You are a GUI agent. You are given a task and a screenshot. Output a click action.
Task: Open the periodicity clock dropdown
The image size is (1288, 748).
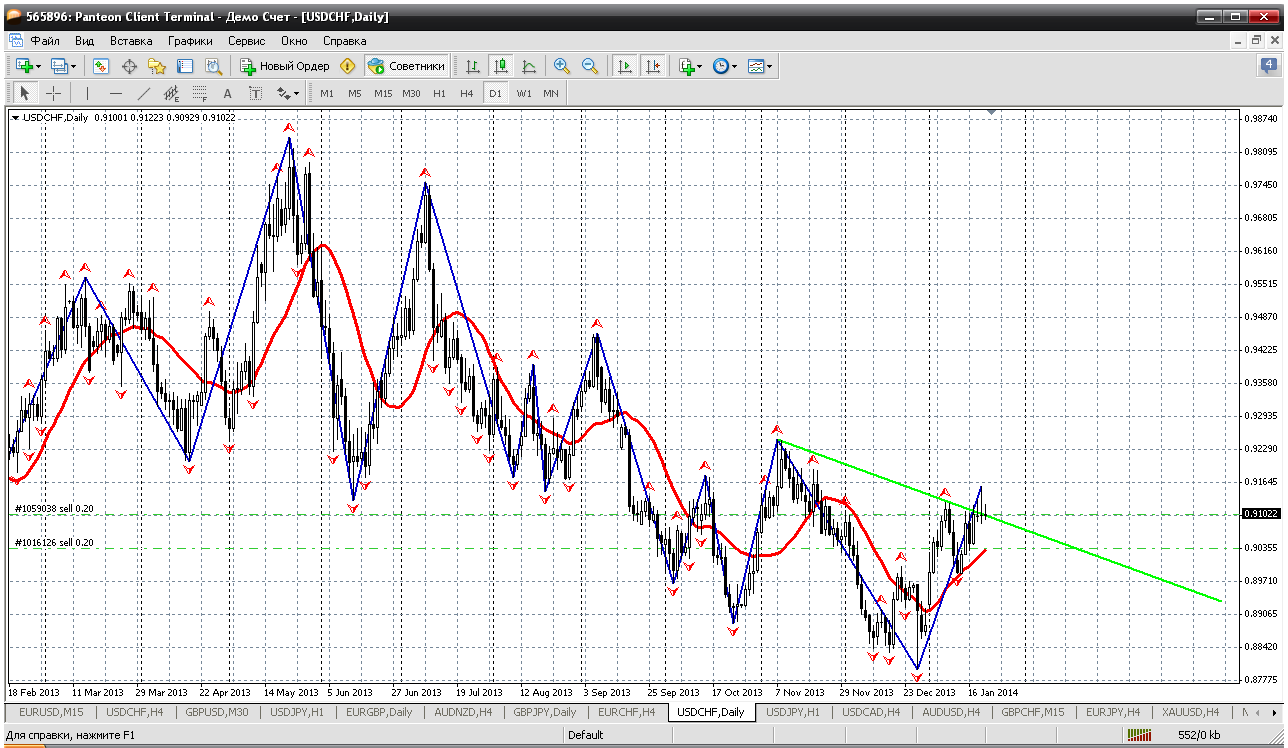(724, 66)
